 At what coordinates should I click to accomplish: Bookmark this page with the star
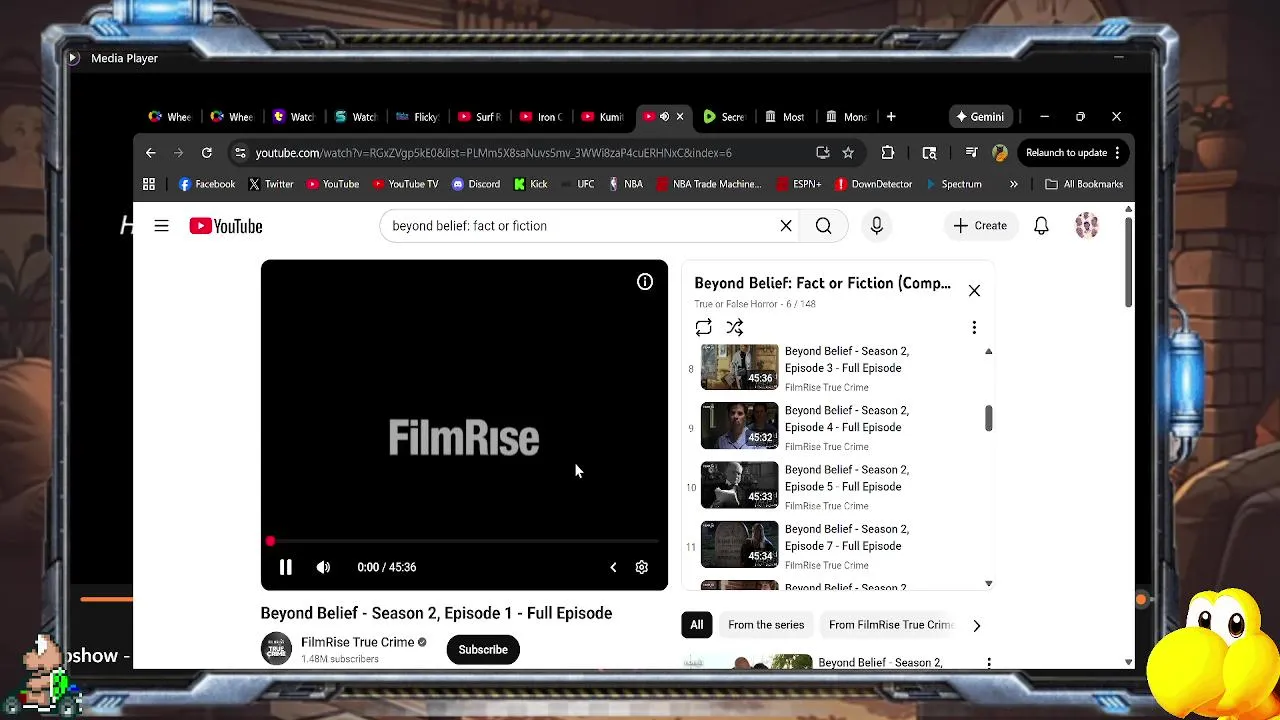pos(848,153)
